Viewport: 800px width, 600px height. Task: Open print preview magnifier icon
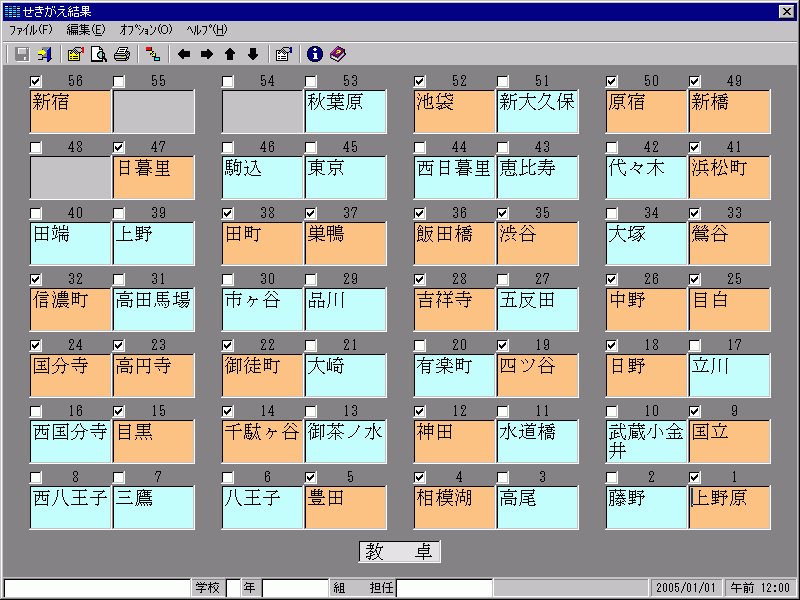click(x=98, y=54)
